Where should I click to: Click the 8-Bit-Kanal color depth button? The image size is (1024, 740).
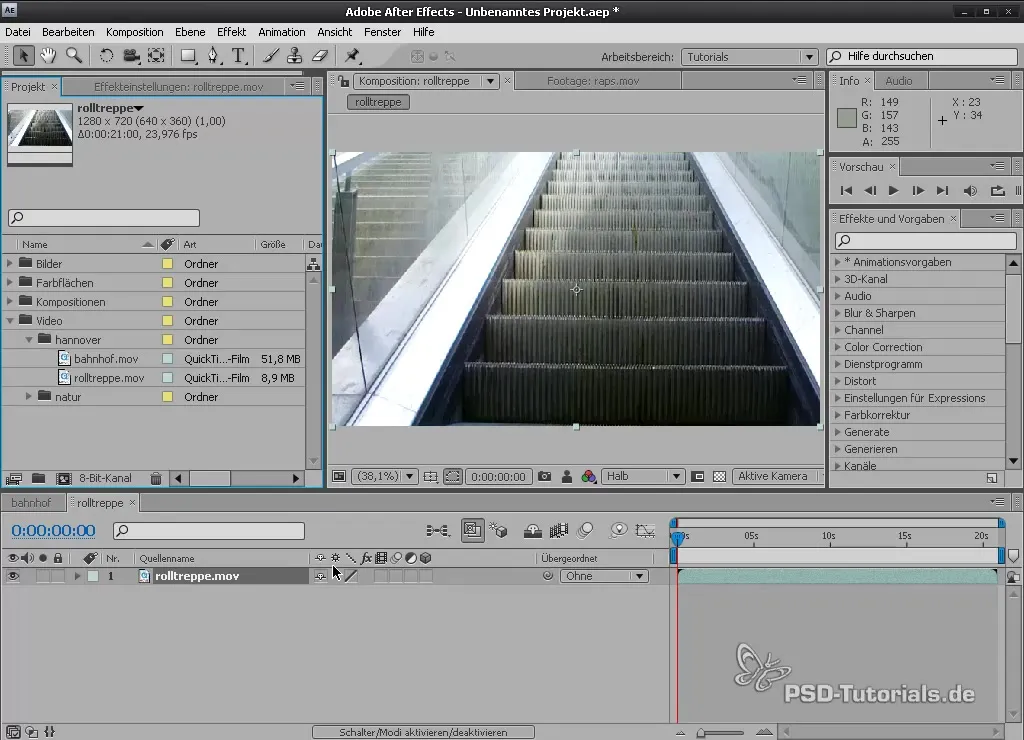[x=105, y=479]
